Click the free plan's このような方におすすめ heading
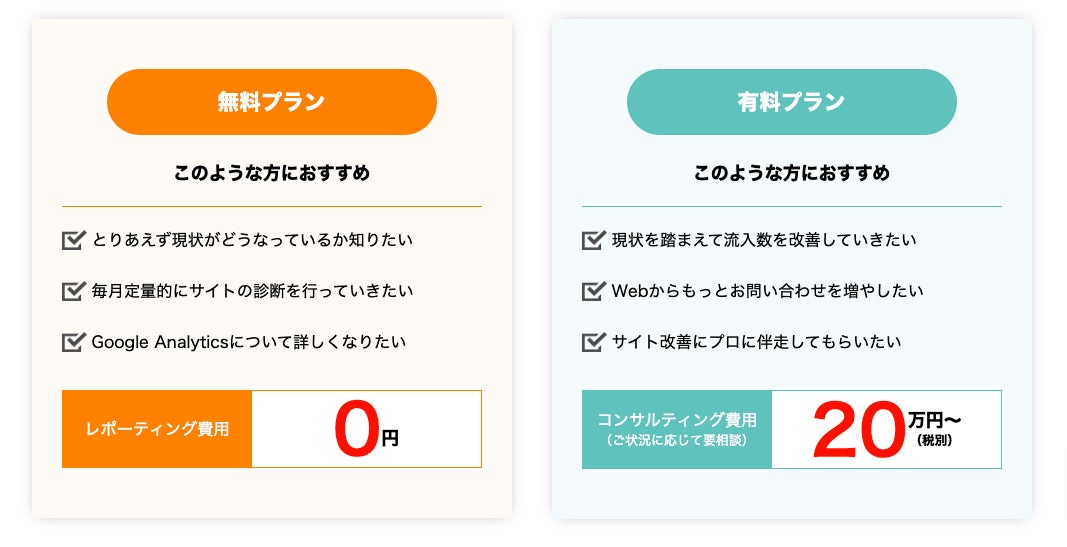The image size is (1067, 547). pyautogui.click(x=271, y=173)
